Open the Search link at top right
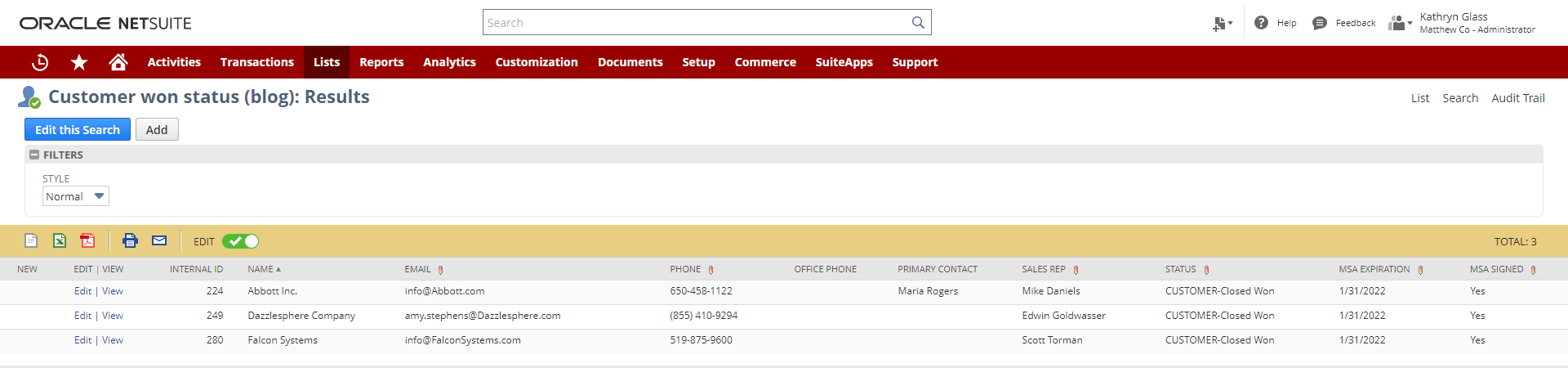This screenshot has height=368, width=1568. click(1460, 98)
